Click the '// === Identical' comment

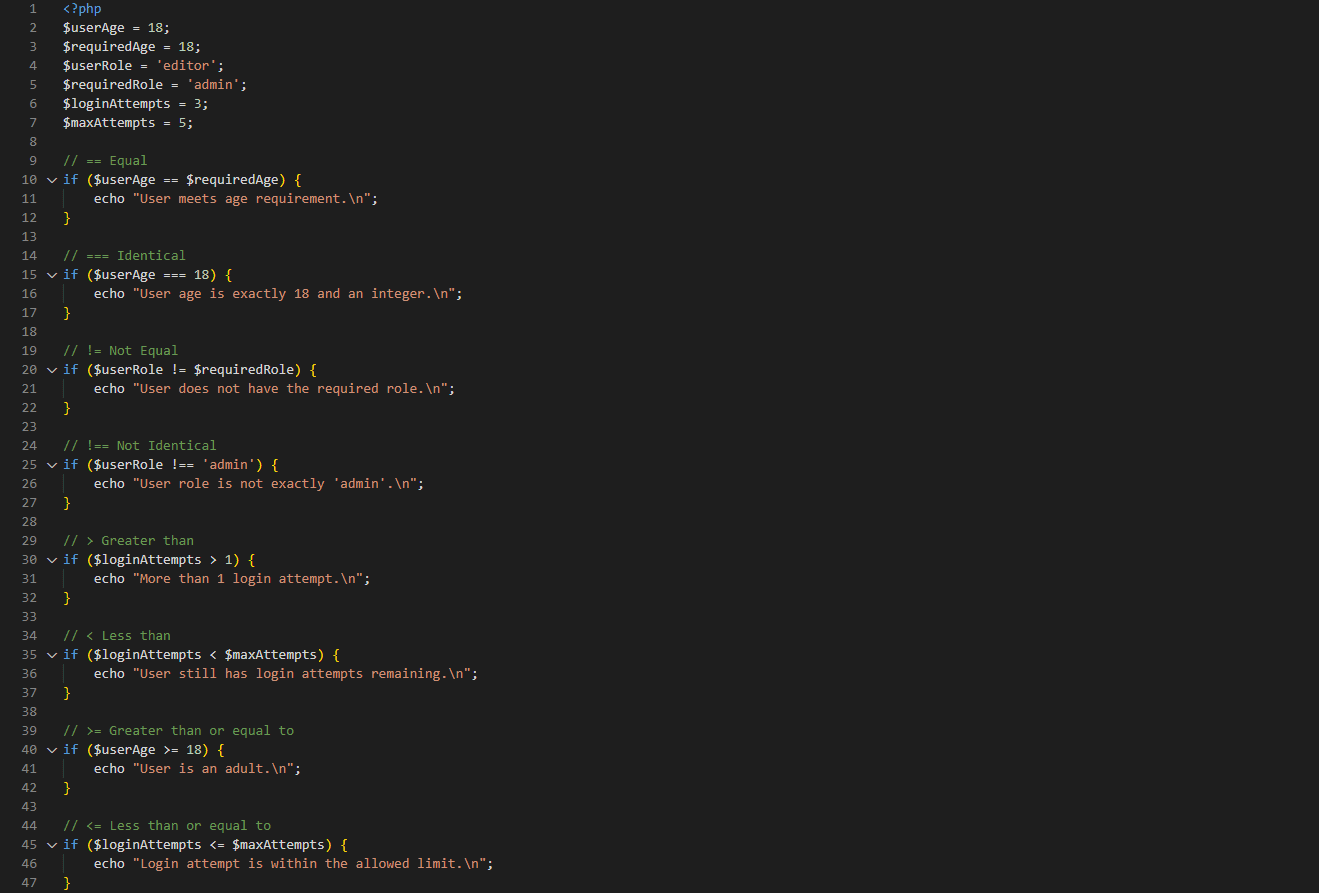tap(124, 256)
